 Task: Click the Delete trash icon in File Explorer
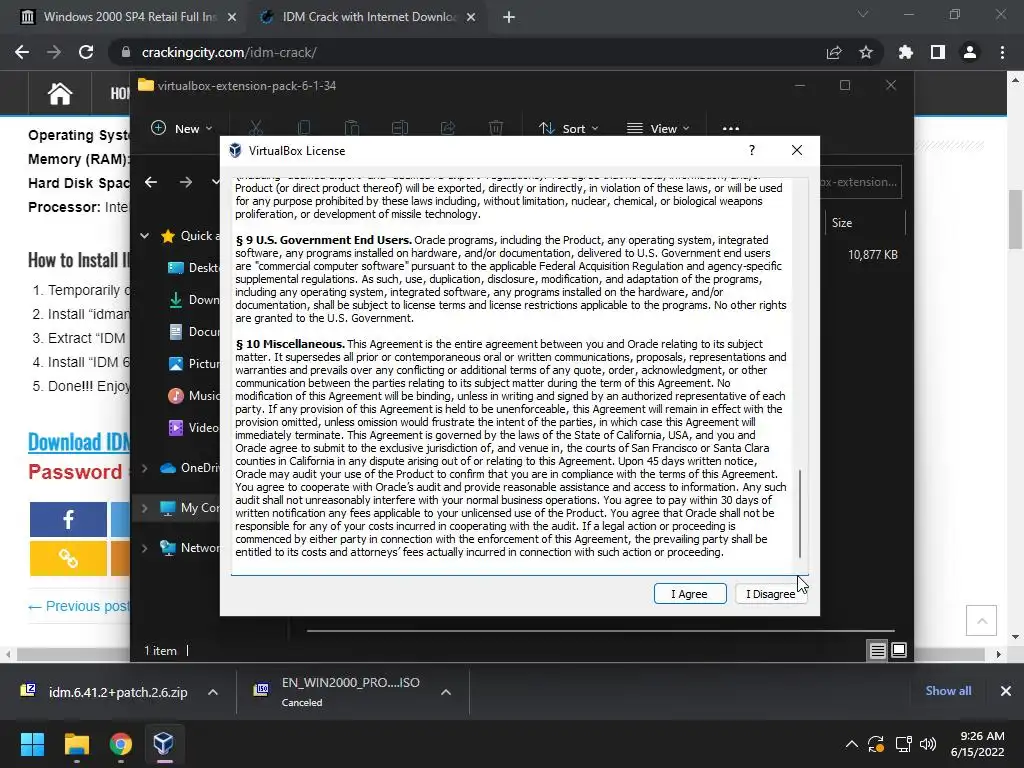tap(496, 129)
